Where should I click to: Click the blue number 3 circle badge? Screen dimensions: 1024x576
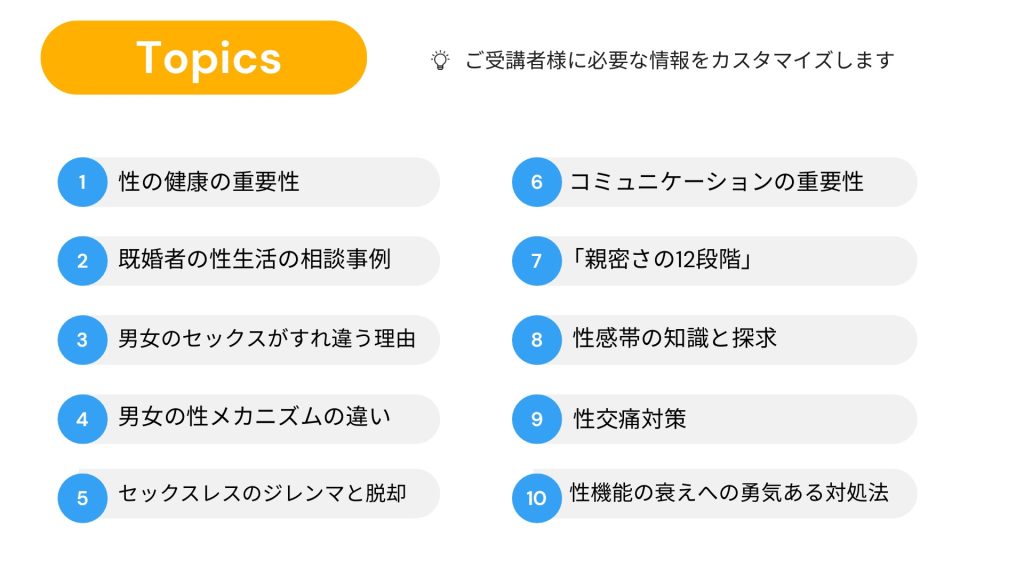click(82, 340)
